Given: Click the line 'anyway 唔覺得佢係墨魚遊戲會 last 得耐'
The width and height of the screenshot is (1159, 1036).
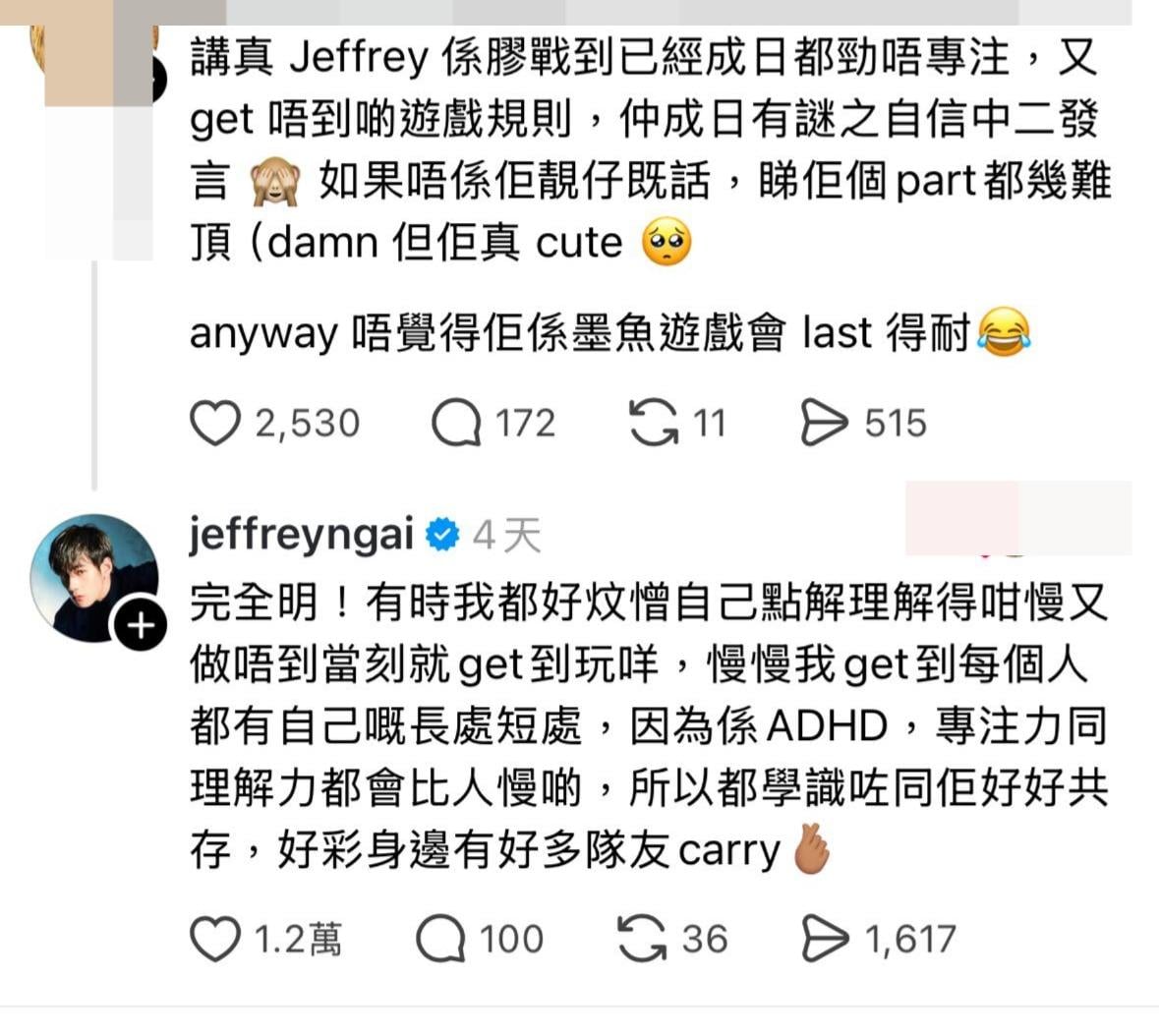Looking at the screenshot, I should point(609,332).
